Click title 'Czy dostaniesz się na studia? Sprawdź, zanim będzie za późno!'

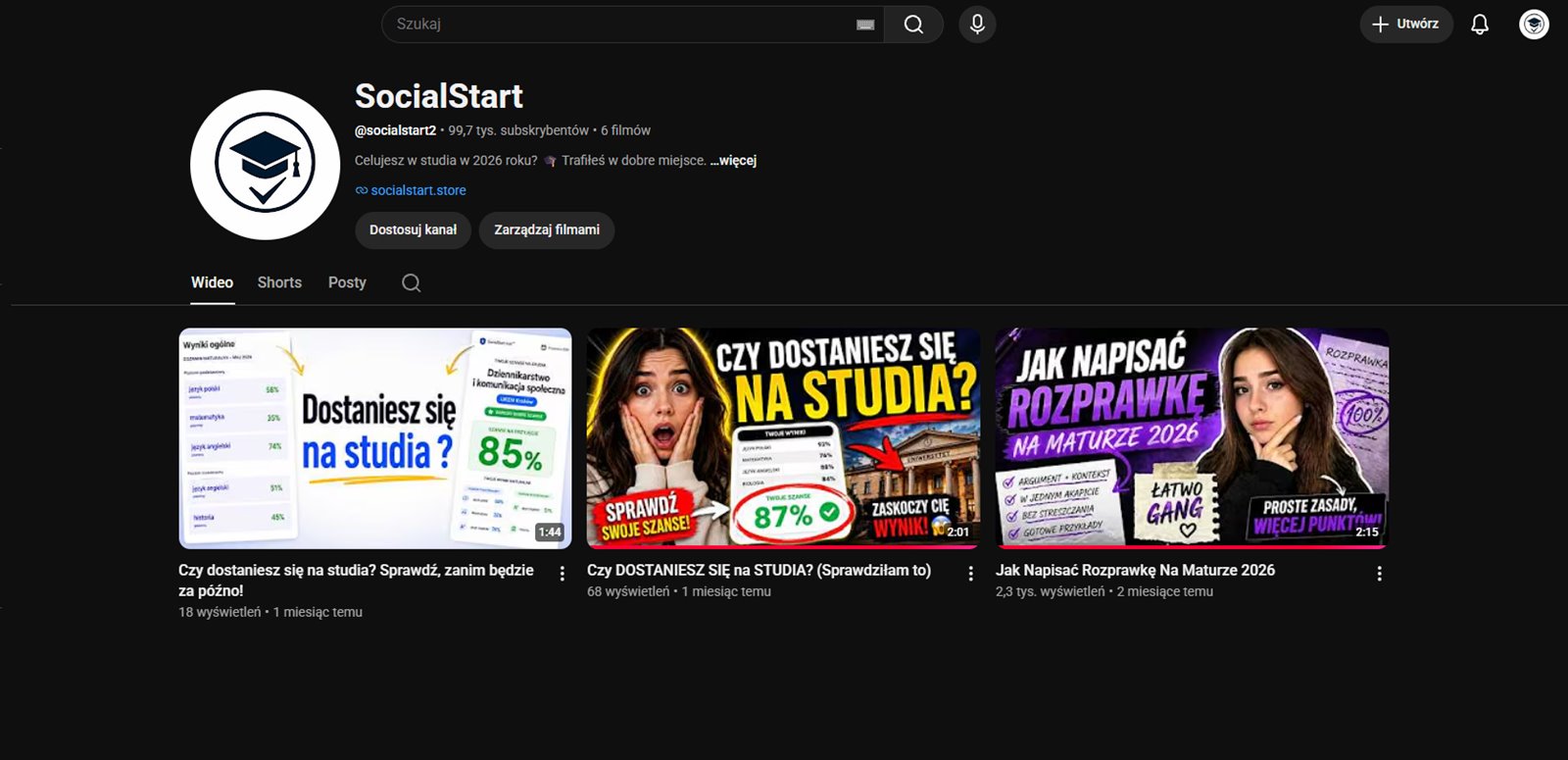point(356,581)
